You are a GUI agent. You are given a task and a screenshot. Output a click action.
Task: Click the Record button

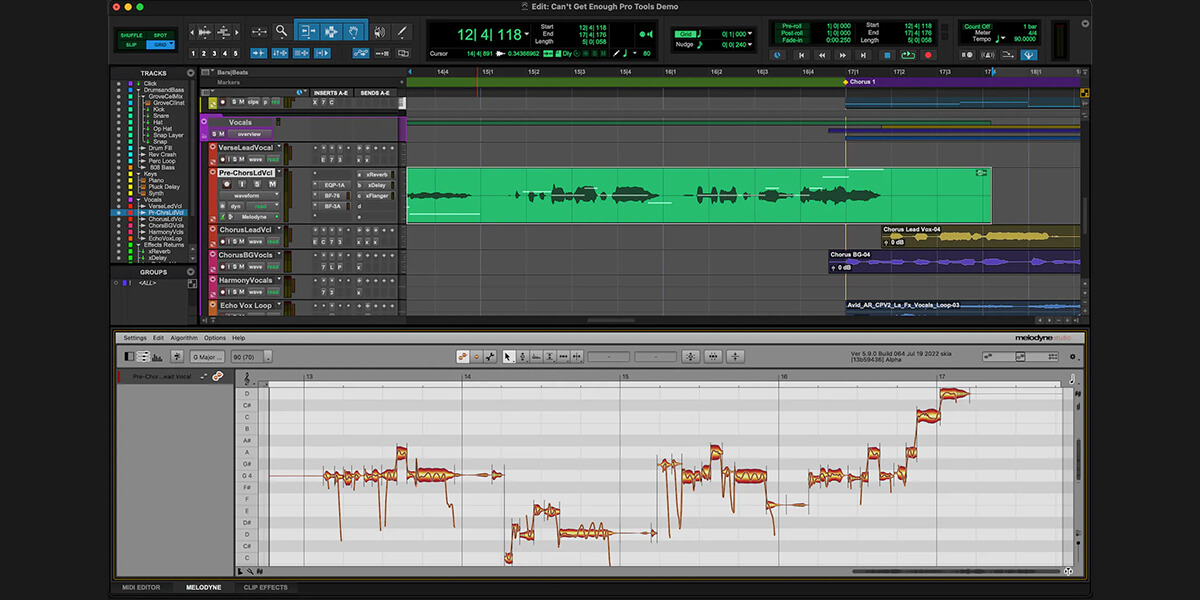click(929, 55)
